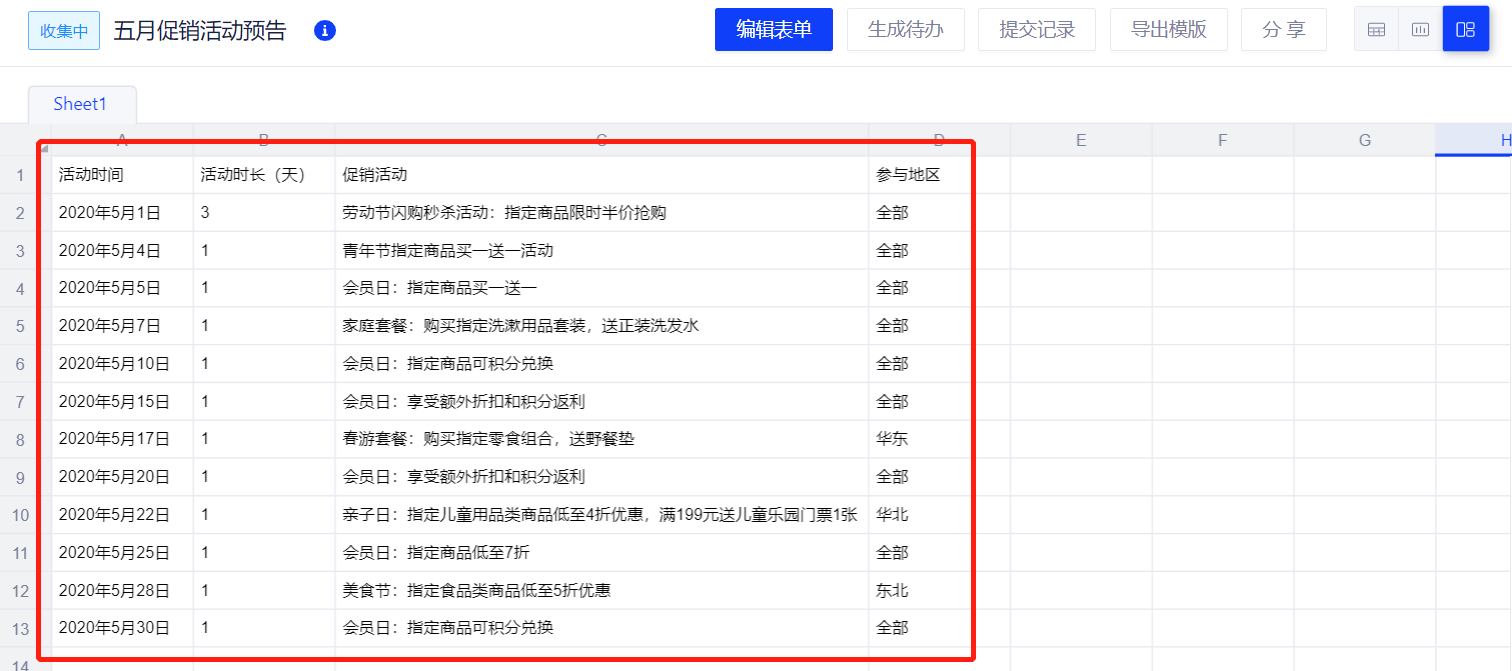Select column E header

1080,141
